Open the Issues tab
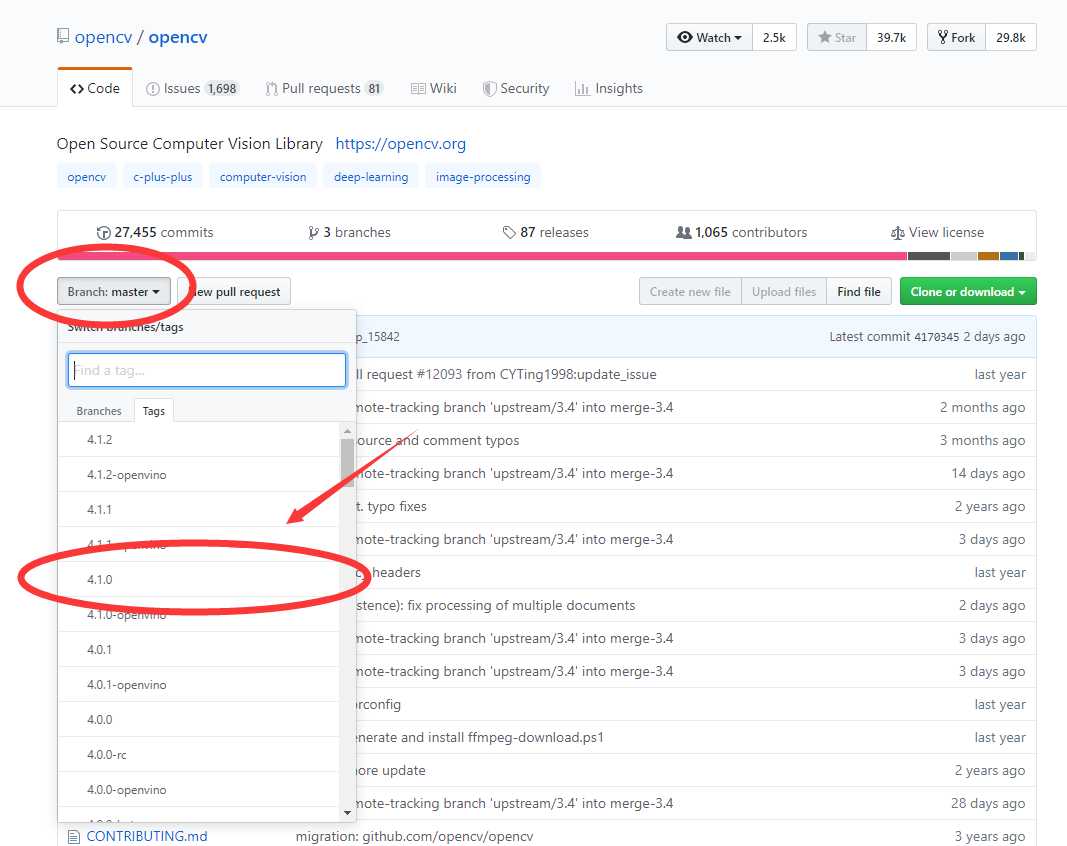Screen dimensions: 1067x846 192,88
